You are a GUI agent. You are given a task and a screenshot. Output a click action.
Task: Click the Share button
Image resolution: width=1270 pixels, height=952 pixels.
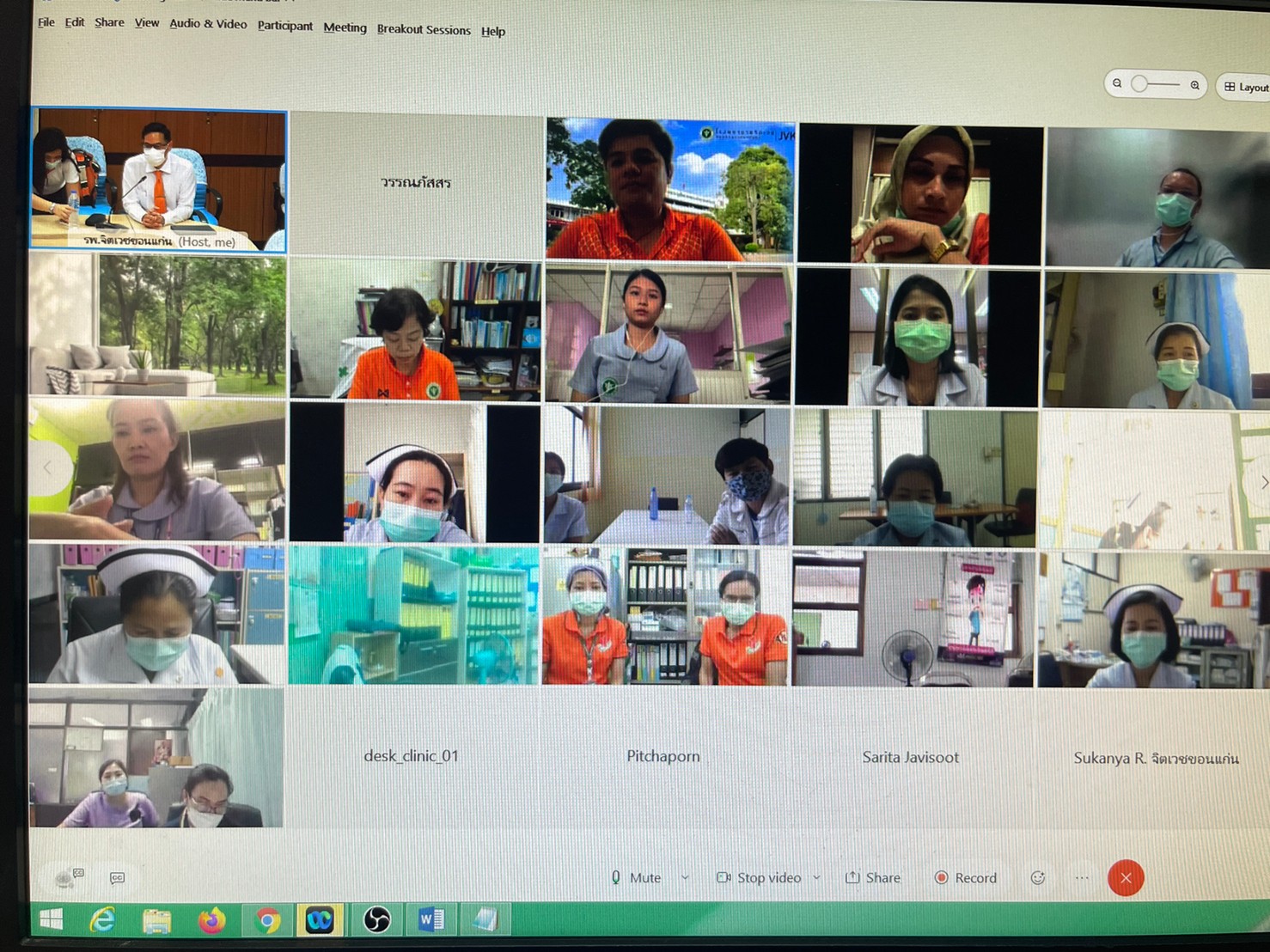[873, 877]
